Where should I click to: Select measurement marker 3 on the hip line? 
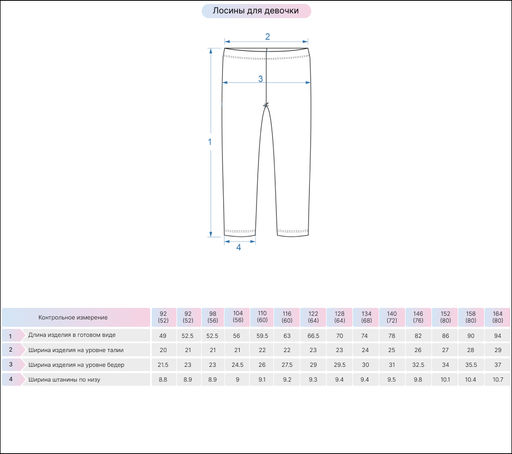[260, 79]
